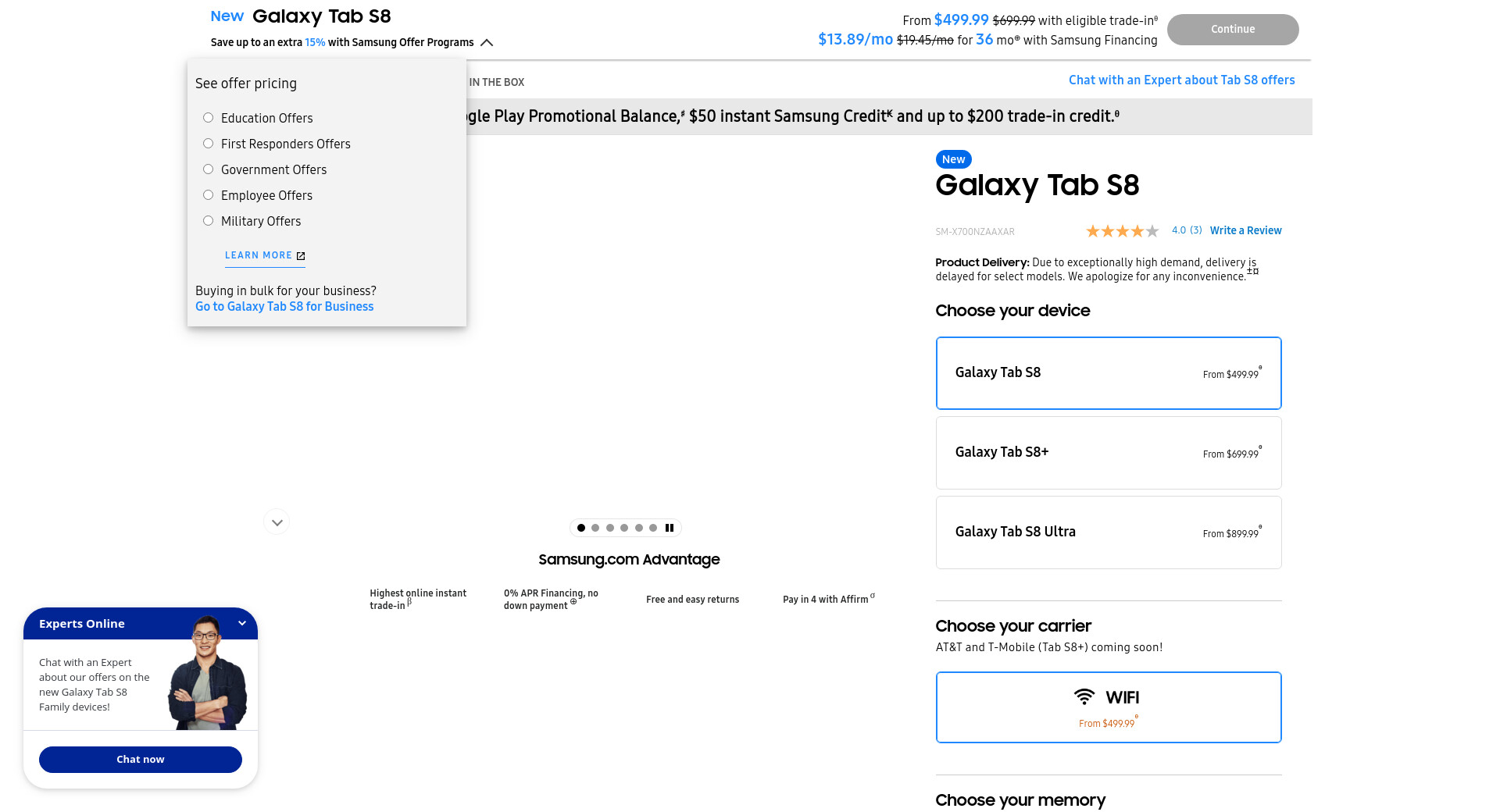Click the Experts Online header title

(82, 624)
